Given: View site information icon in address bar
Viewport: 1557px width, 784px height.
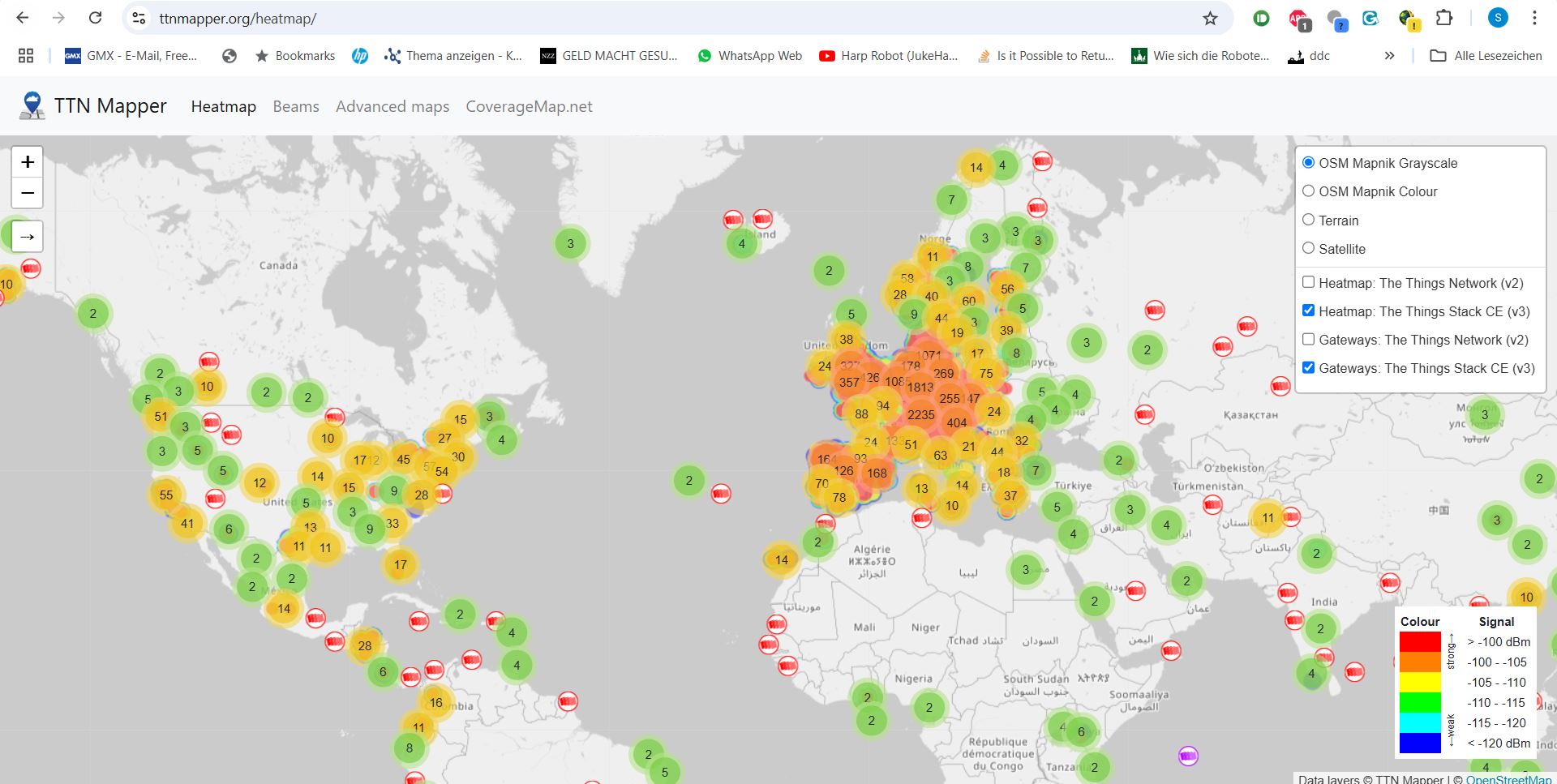Looking at the screenshot, I should (139, 18).
